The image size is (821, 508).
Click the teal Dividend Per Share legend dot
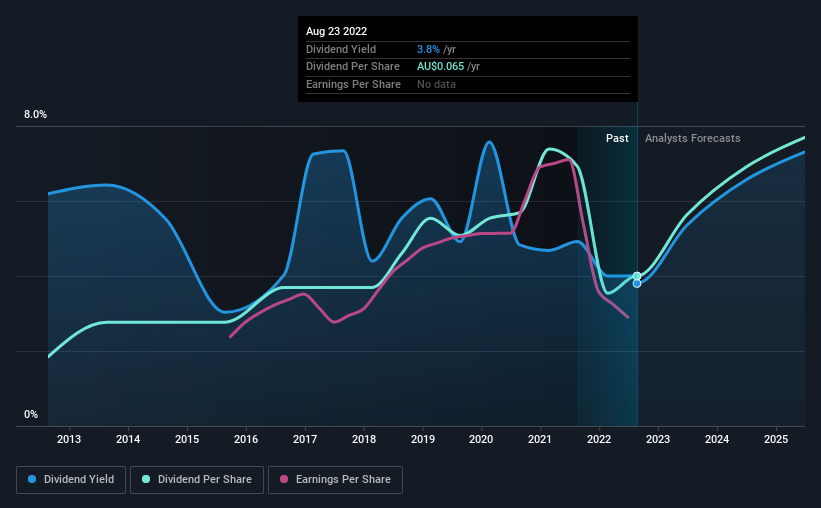pyautogui.click(x=146, y=479)
